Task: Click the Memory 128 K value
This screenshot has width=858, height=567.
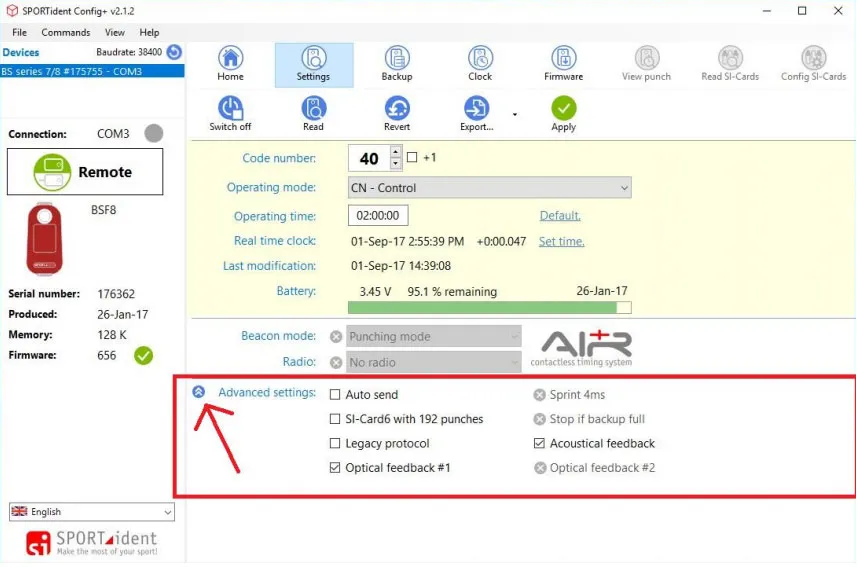Action: [112, 335]
